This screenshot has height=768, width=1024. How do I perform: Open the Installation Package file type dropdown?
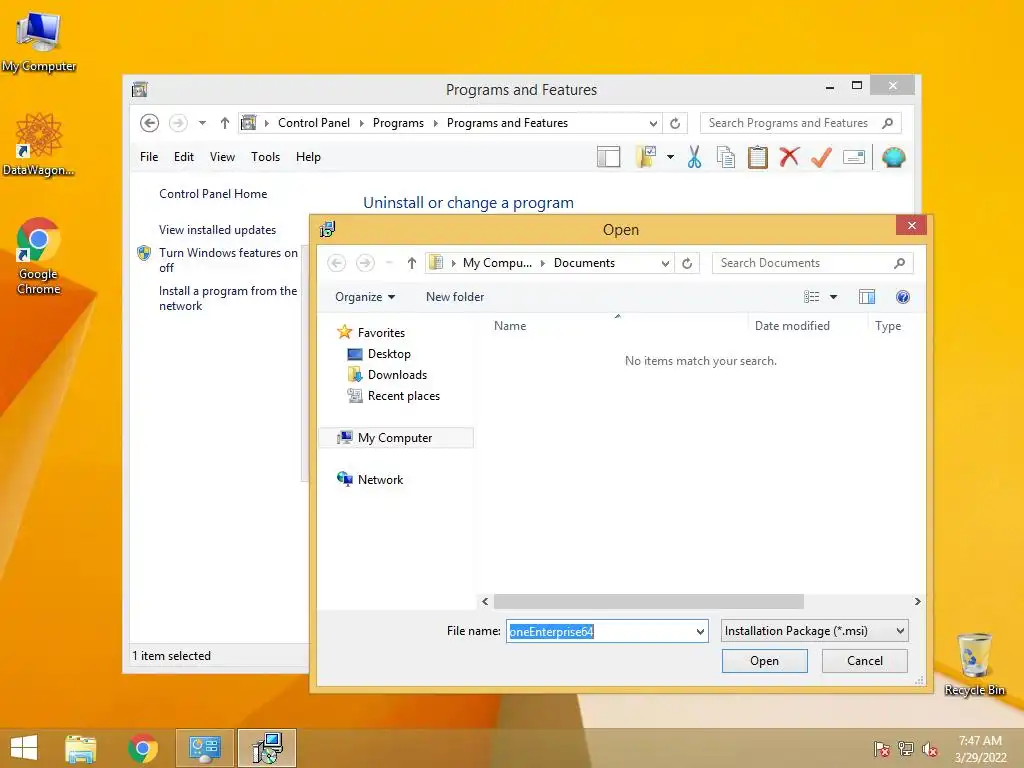pos(814,631)
